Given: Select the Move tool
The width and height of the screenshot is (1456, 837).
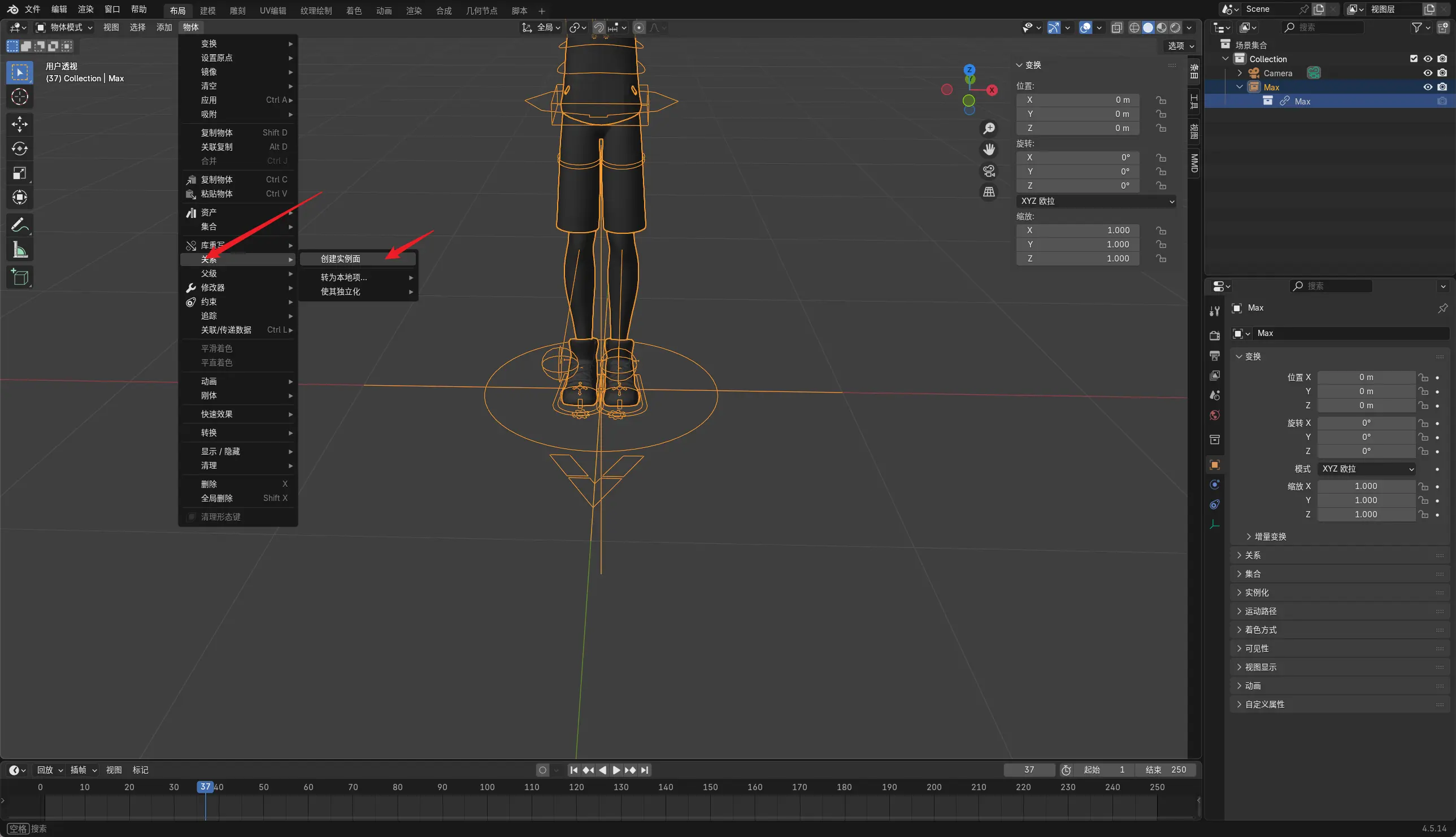Looking at the screenshot, I should click(20, 124).
